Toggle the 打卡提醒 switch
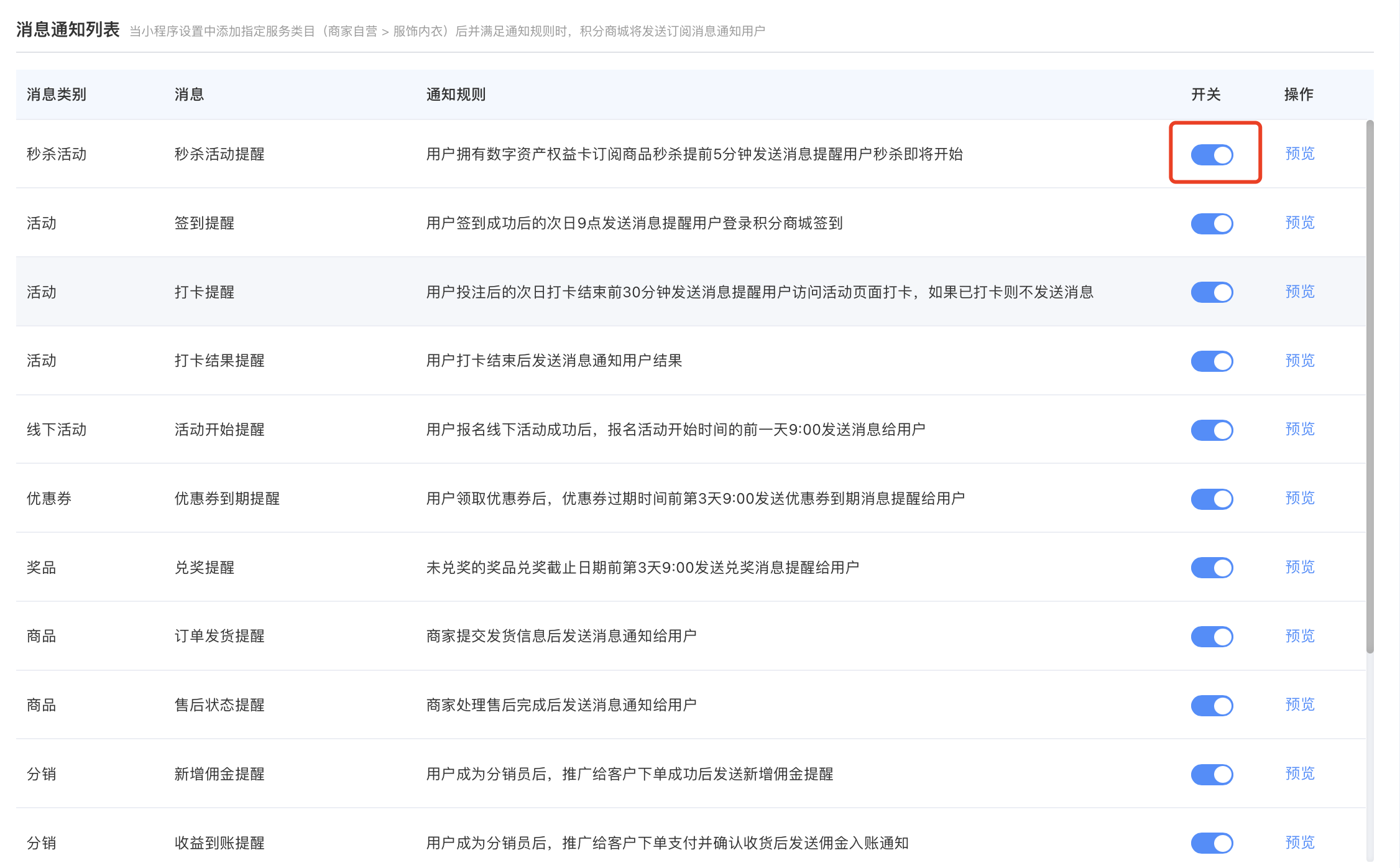This screenshot has height=868, width=1400. pyautogui.click(x=1212, y=292)
